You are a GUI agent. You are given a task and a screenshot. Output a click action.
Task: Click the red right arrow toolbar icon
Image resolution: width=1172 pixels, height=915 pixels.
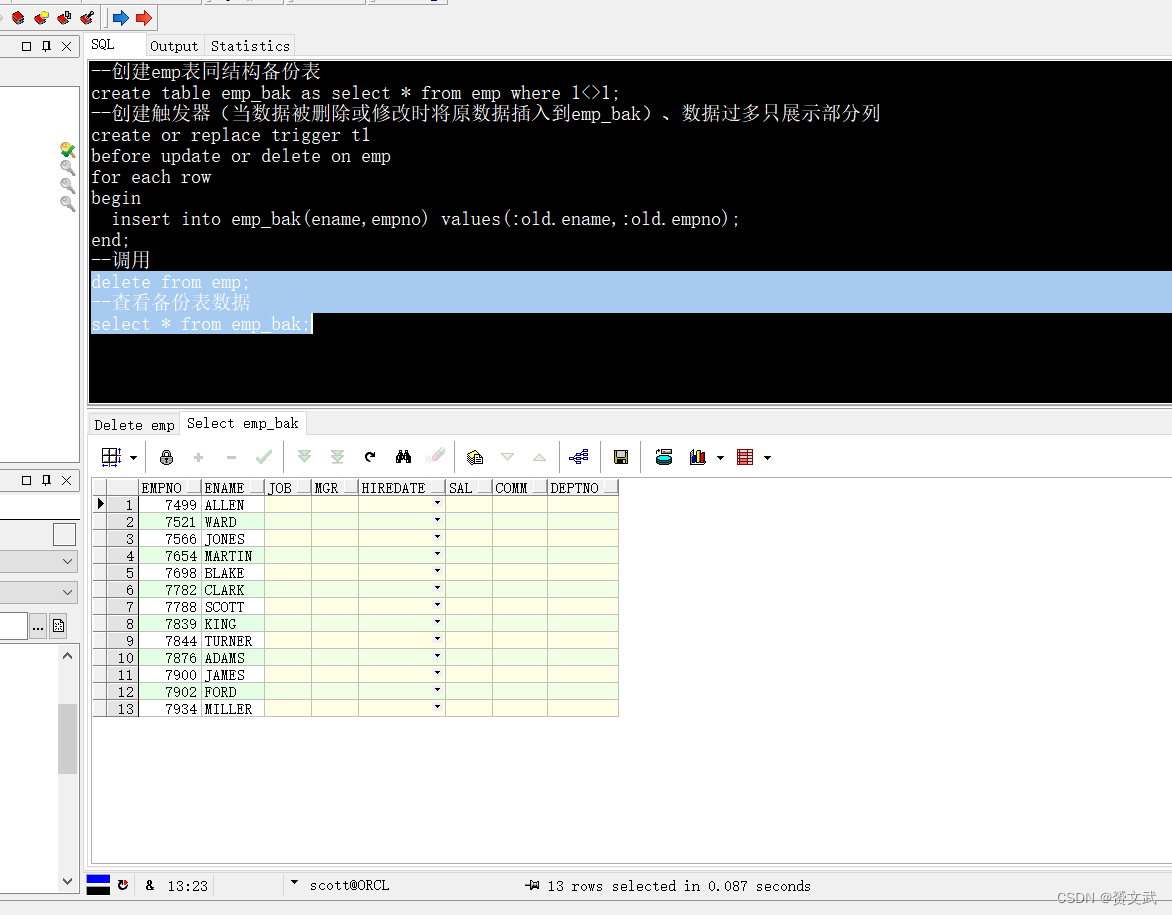[x=144, y=17]
